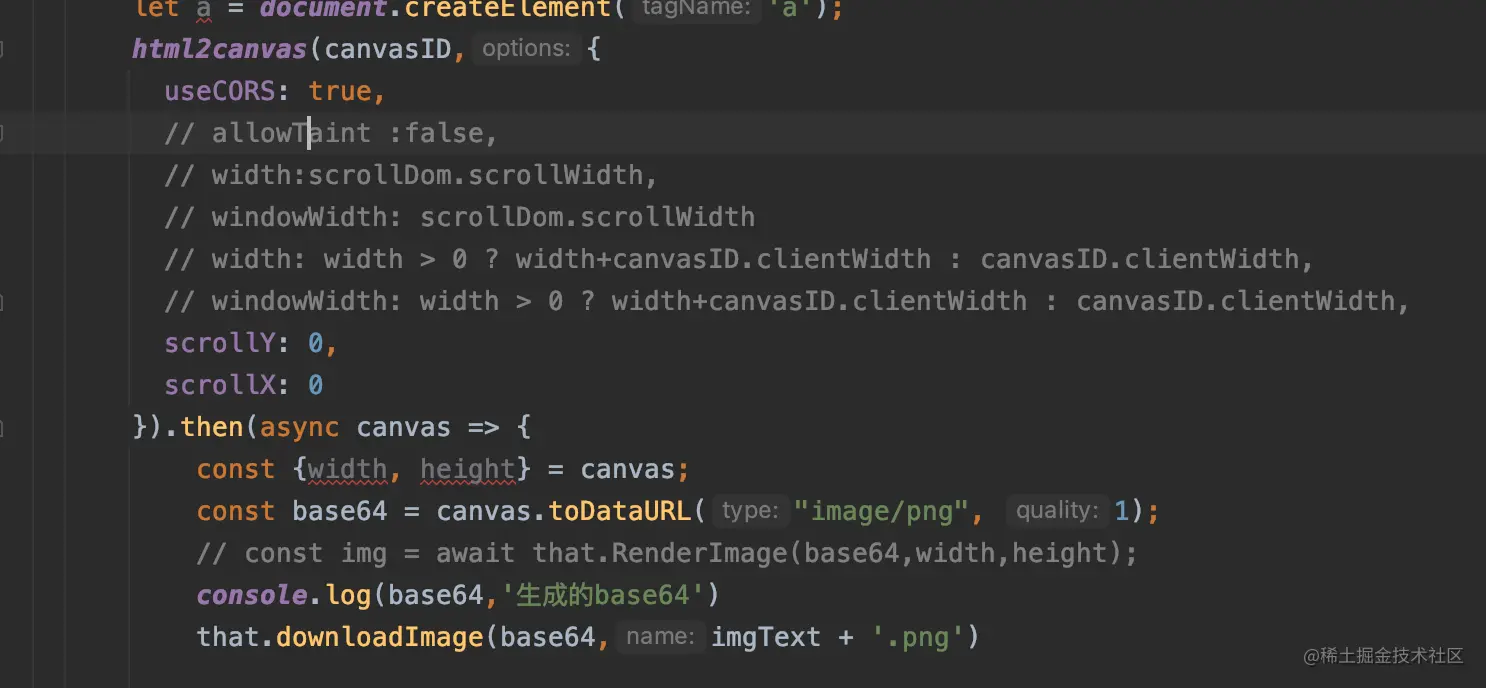Click the 'options:' inlay hint
1486x688 pixels.
526,48
